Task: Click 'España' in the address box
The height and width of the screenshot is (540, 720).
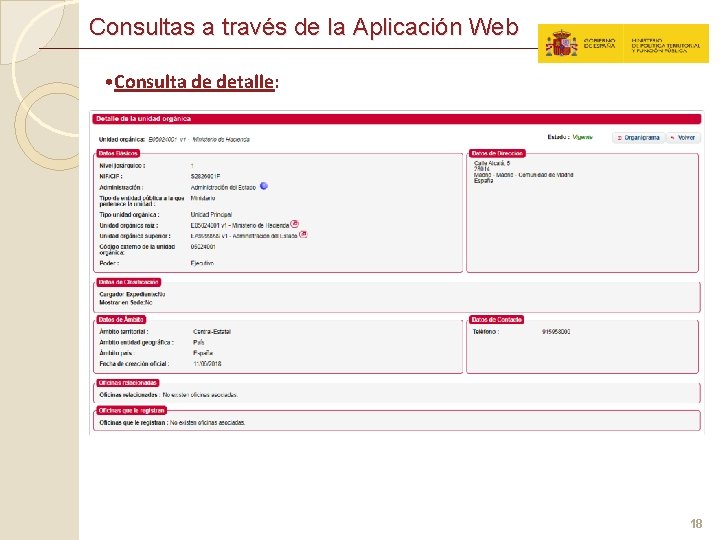Action: [x=483, y=180]
